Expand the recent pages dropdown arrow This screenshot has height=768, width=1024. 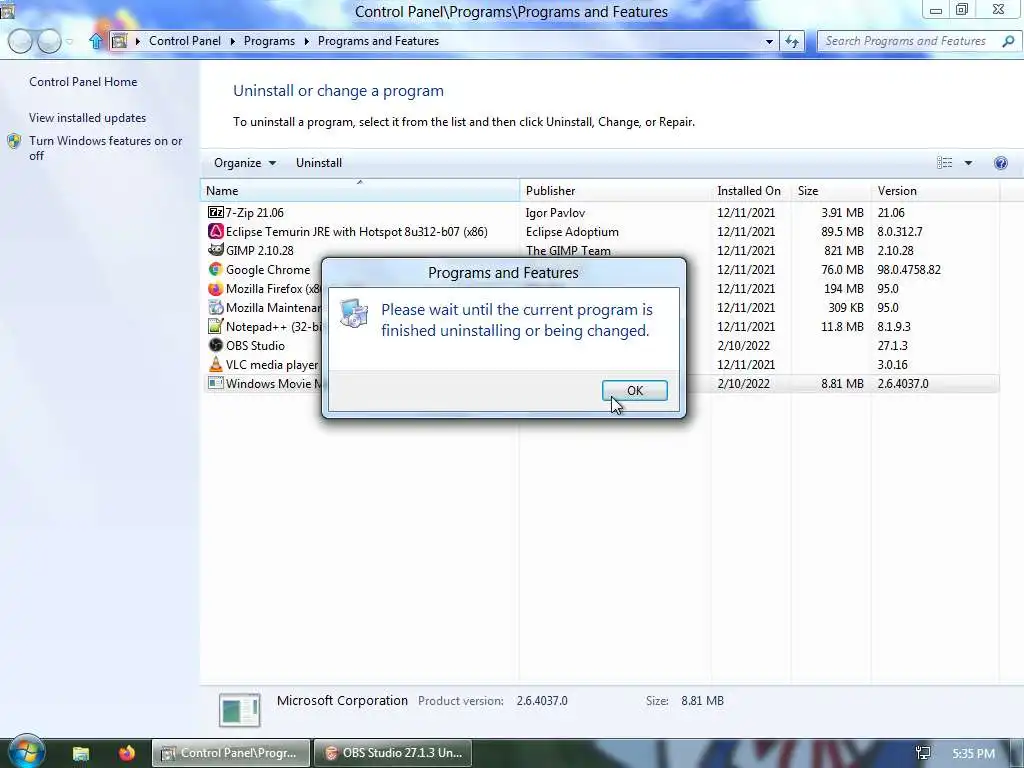(69, 41)
